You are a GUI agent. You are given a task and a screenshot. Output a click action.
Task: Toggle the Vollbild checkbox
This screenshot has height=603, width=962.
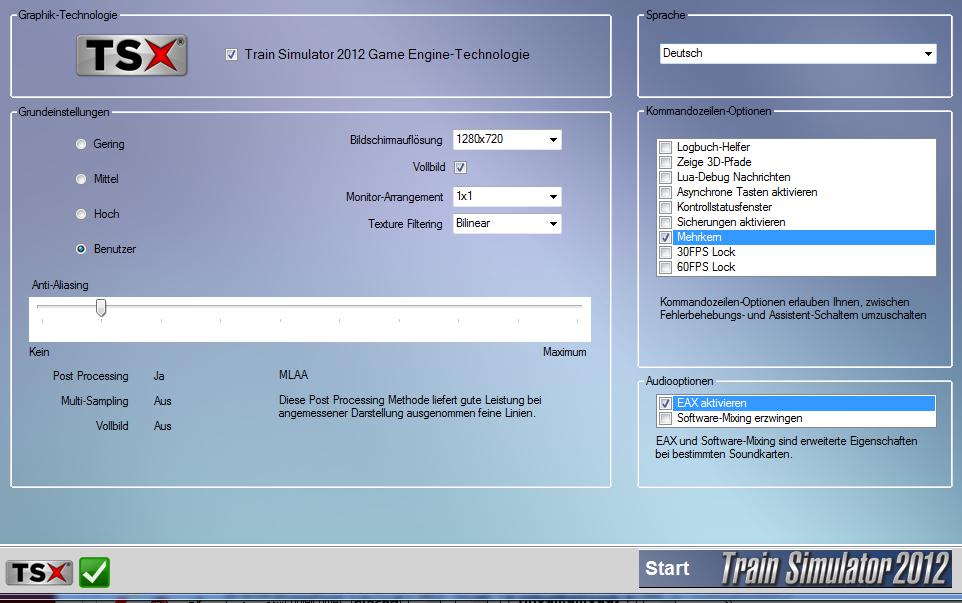coord(461,167)
